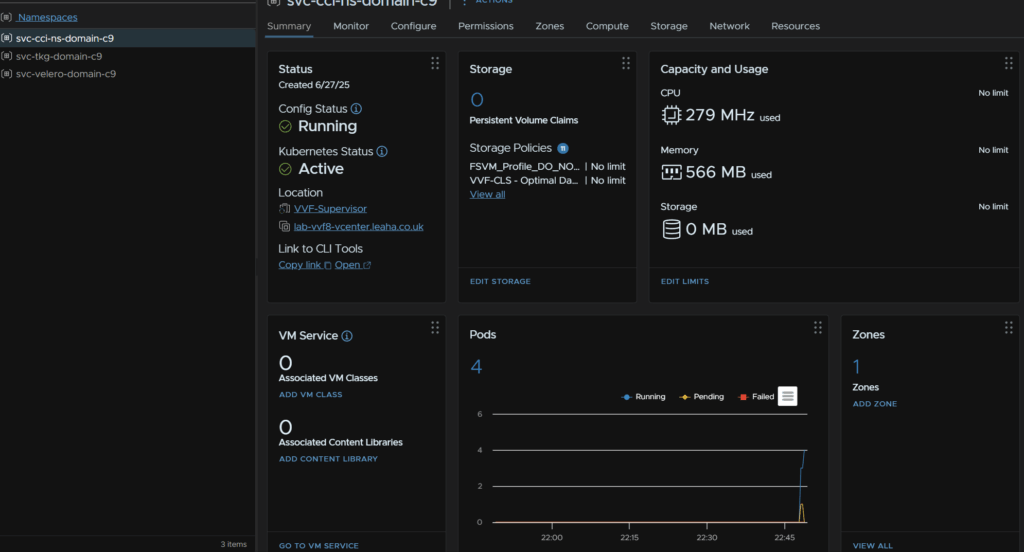Open the Namespaces link in sidebar
Screen dimensions: 1024x552
47,17
